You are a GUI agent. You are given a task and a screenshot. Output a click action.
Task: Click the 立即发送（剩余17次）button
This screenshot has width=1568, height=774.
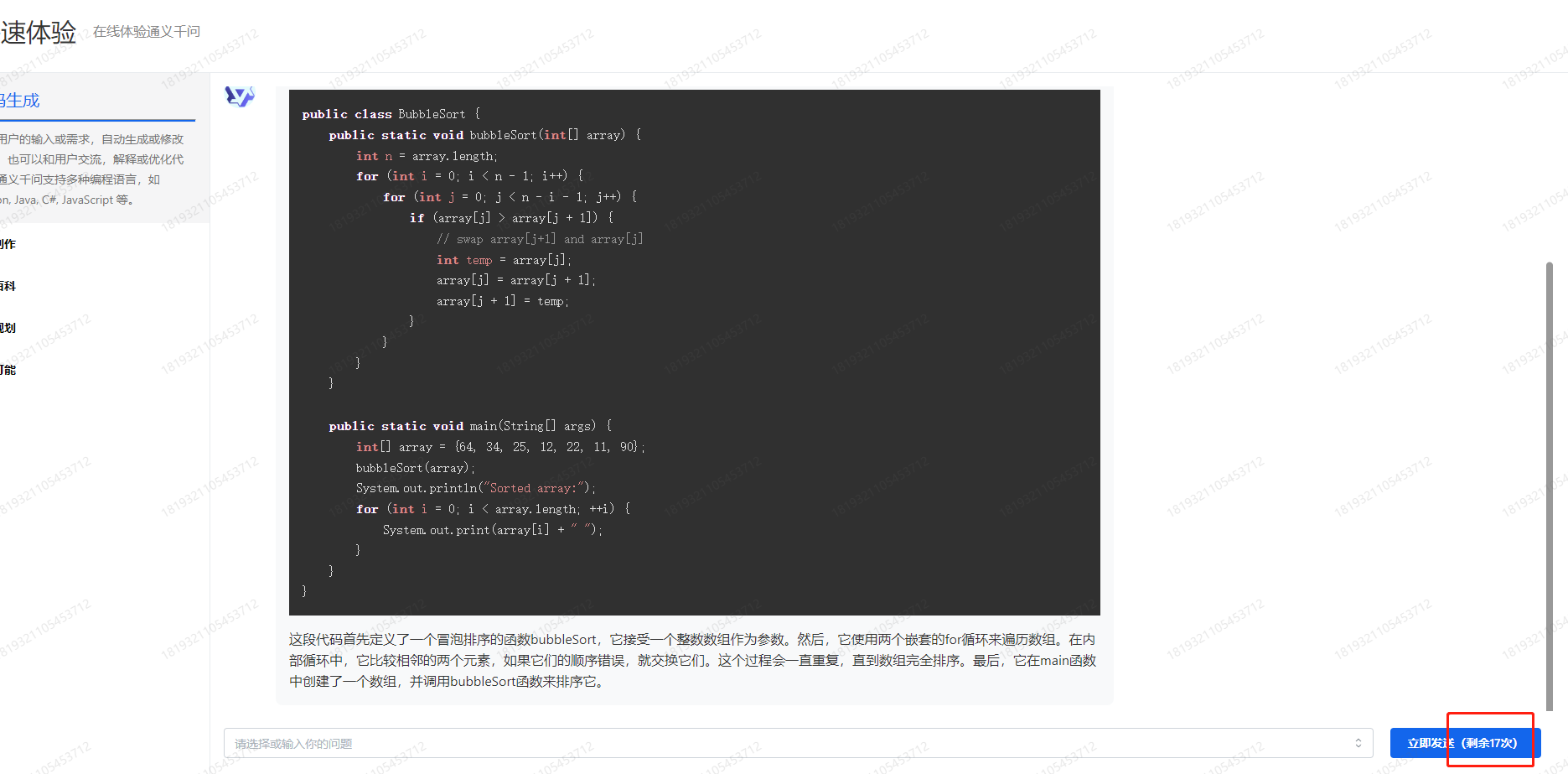tap(1463, 742)
